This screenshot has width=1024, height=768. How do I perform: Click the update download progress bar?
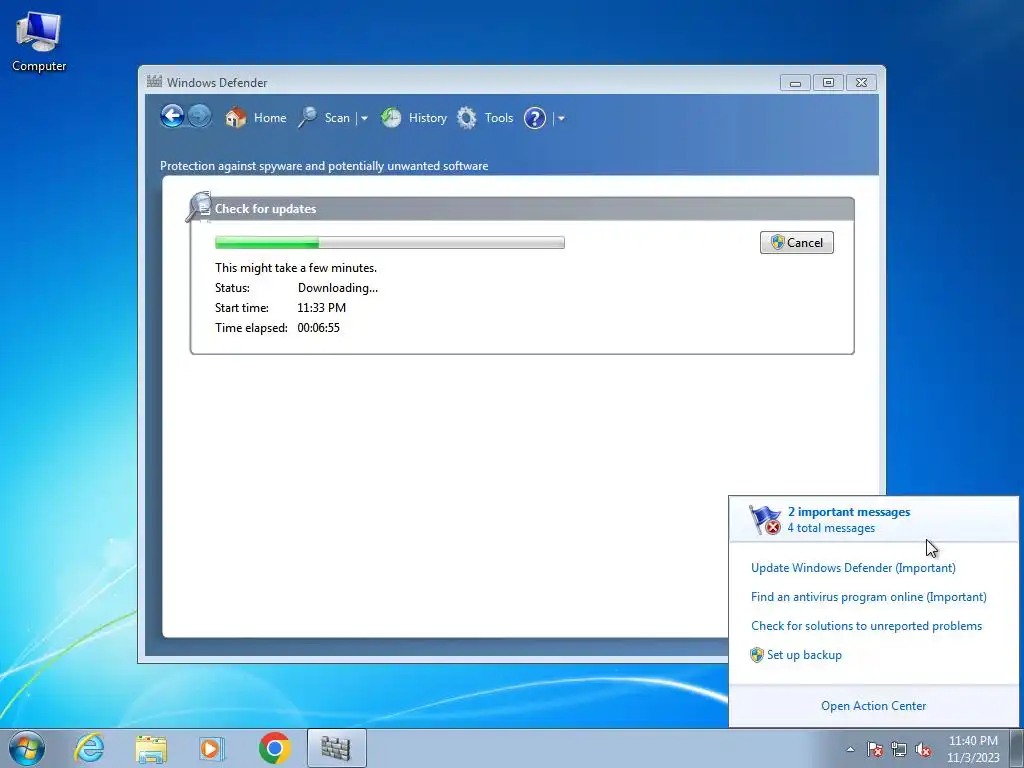390,242
